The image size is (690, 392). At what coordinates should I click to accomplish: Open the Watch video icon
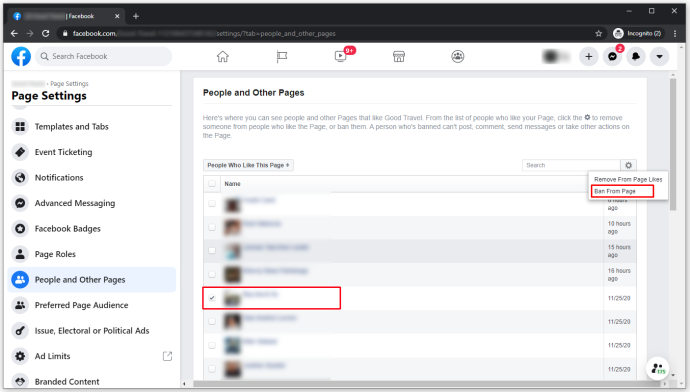[340, 56]
